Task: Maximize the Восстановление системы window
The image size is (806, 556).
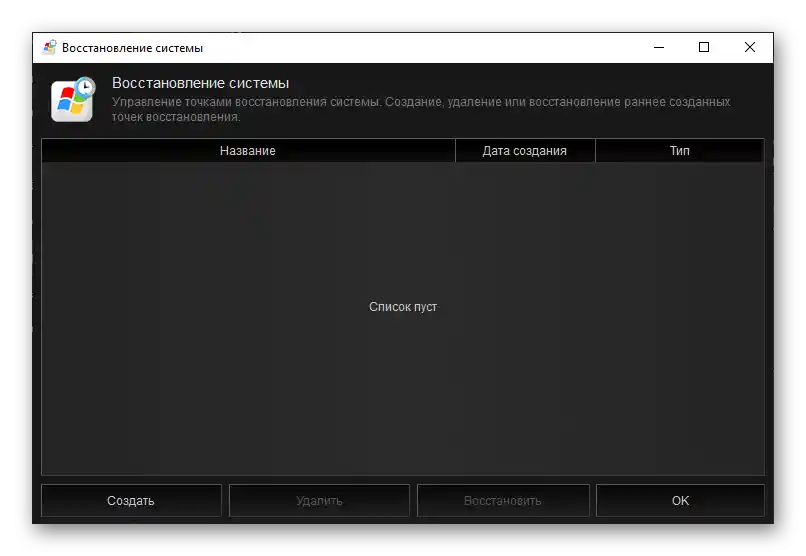Action: (x=704, y=47)
